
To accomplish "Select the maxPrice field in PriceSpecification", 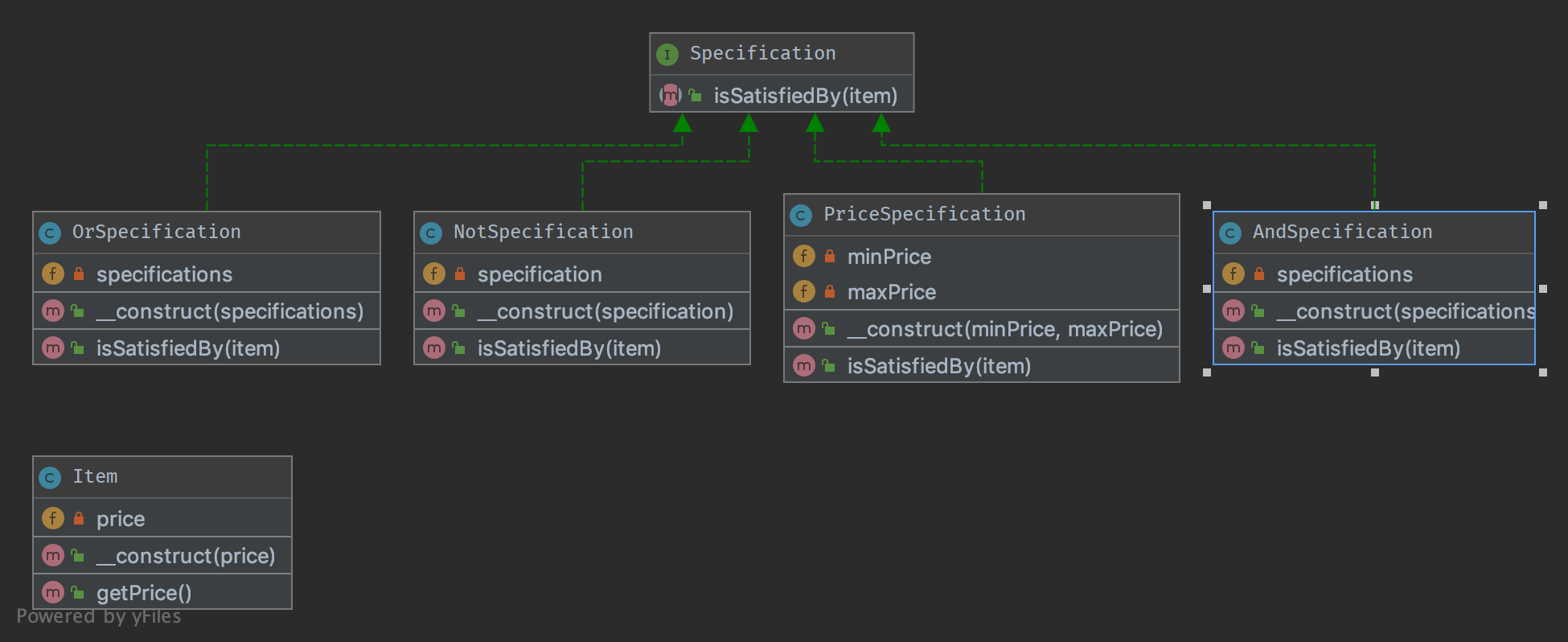I will [x=891, y=292].
